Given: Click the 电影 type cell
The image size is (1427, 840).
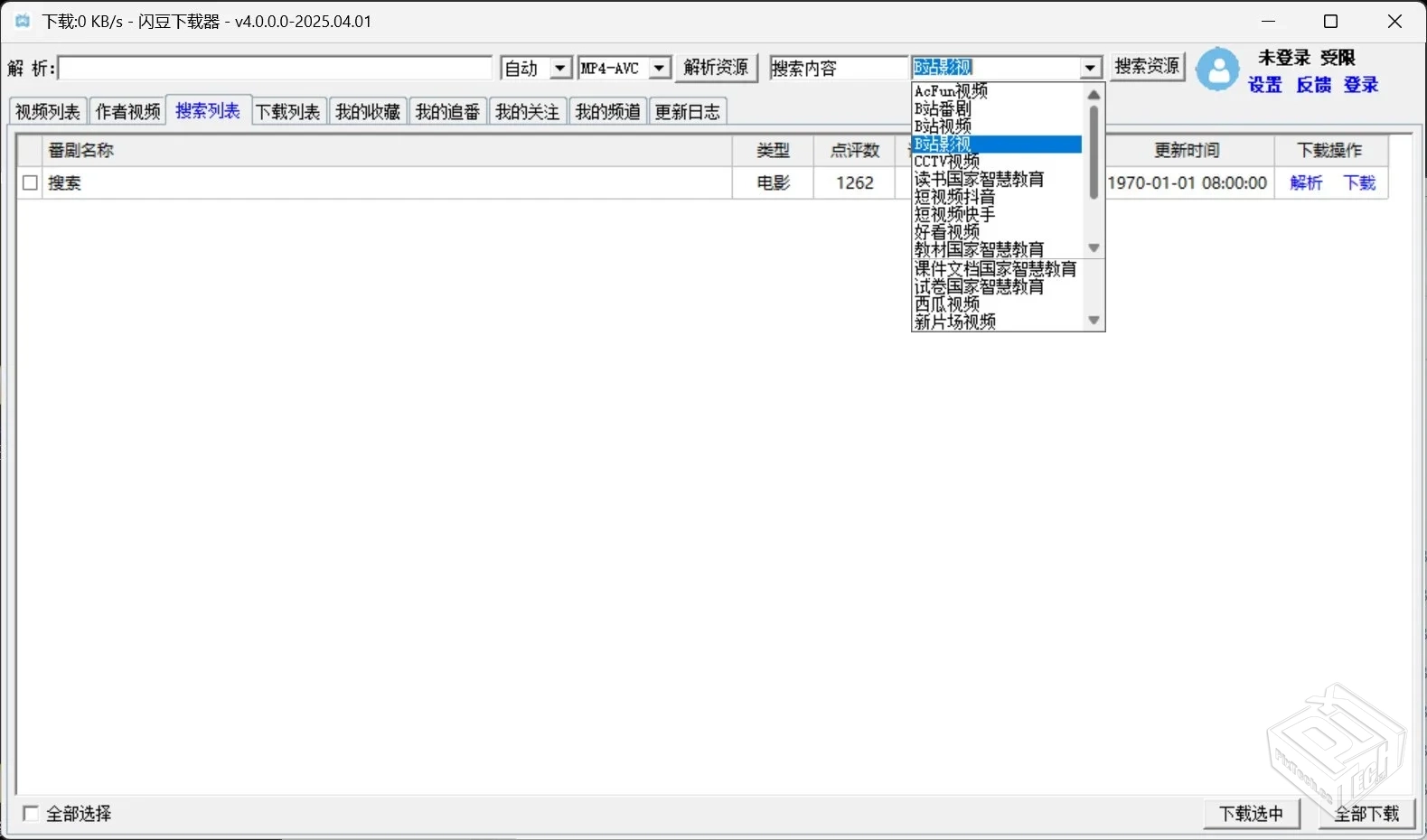Looking at the screenshot, I should tap(773, 182).
